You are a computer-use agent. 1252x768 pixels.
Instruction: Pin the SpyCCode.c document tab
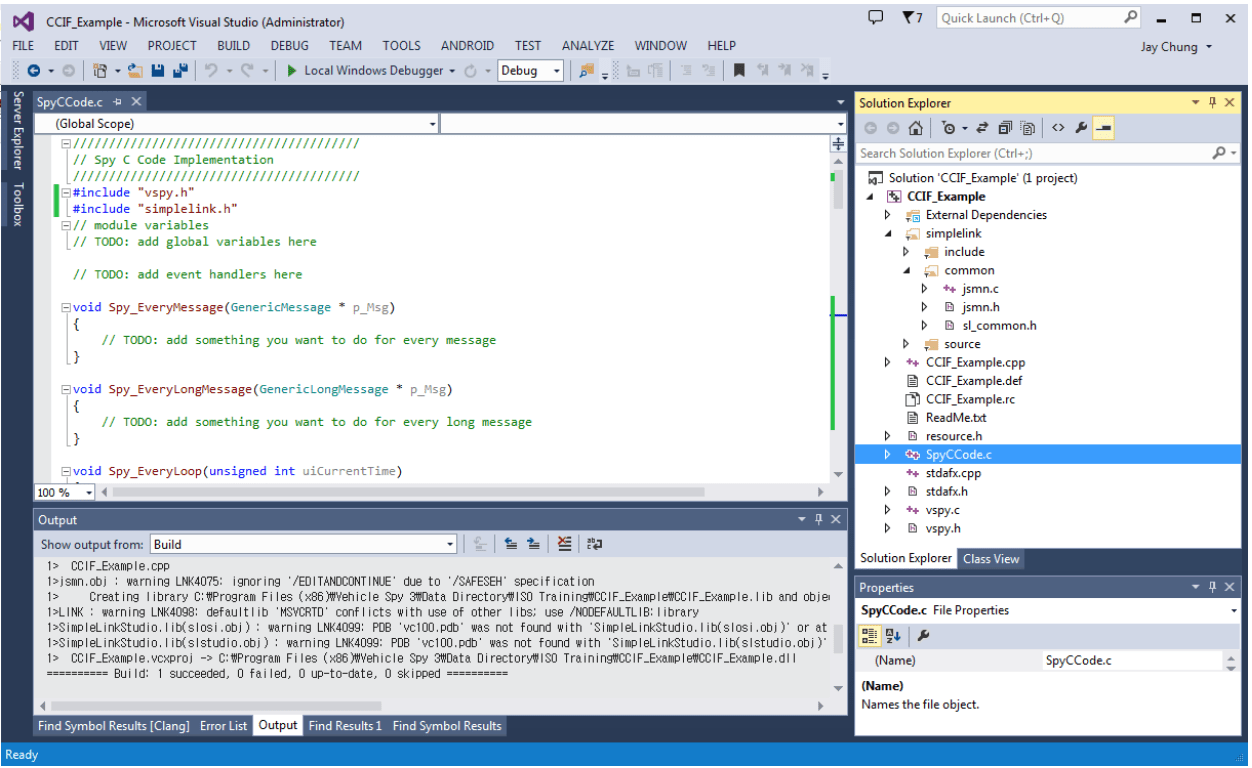click(117, 102)
